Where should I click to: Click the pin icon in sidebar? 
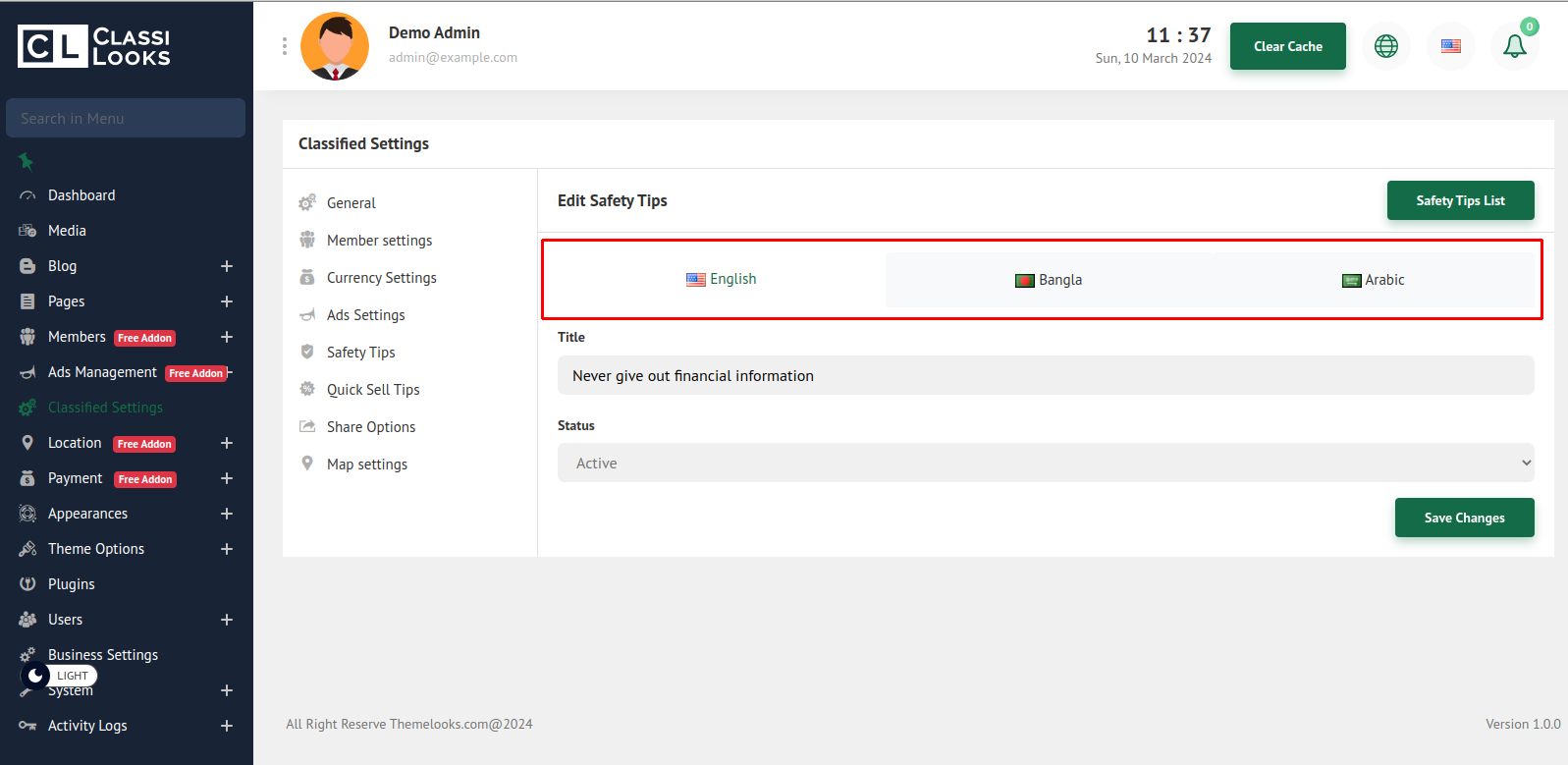(27, 161)
